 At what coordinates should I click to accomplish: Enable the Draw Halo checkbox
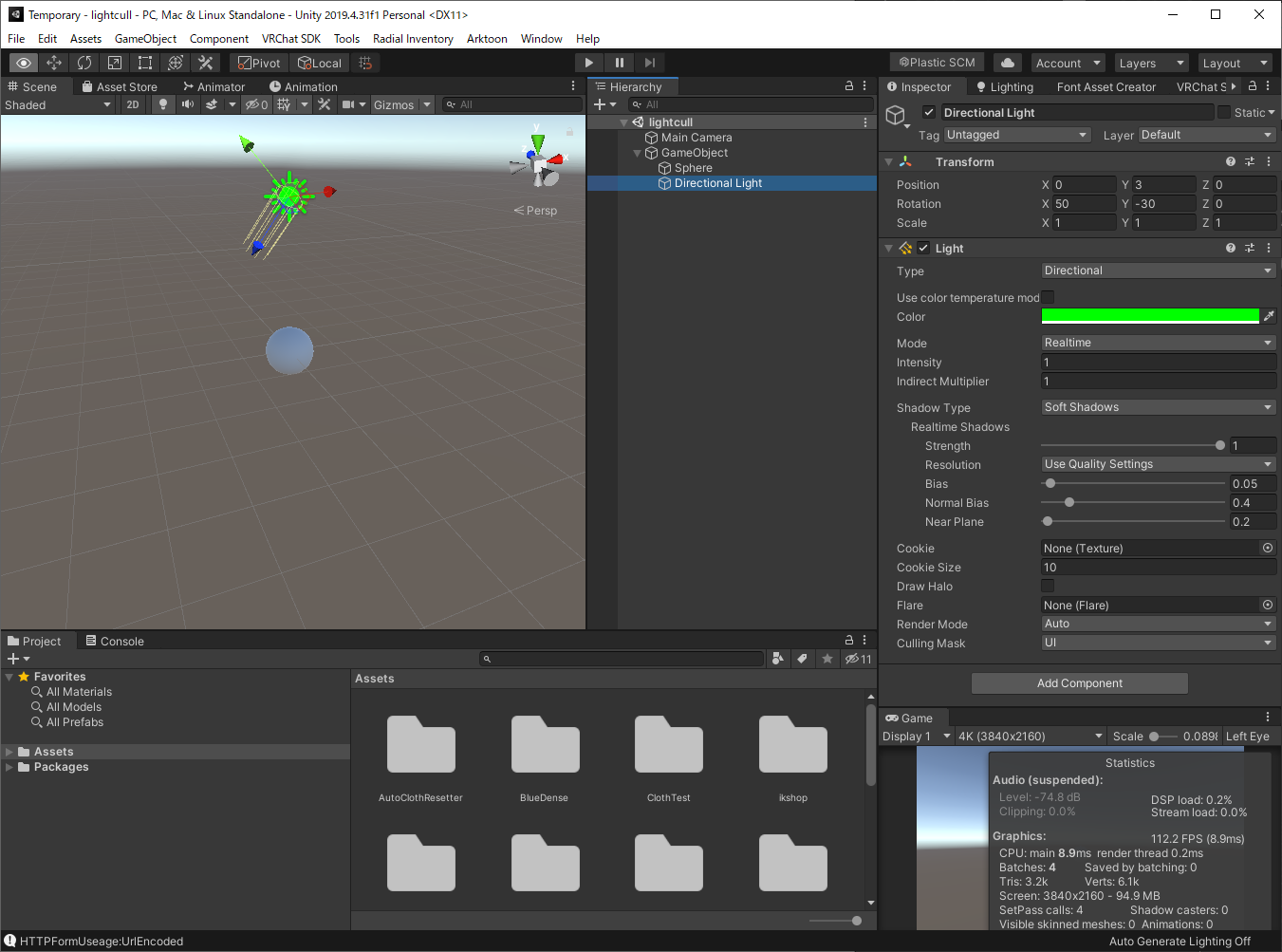[x=1048, y=586]
